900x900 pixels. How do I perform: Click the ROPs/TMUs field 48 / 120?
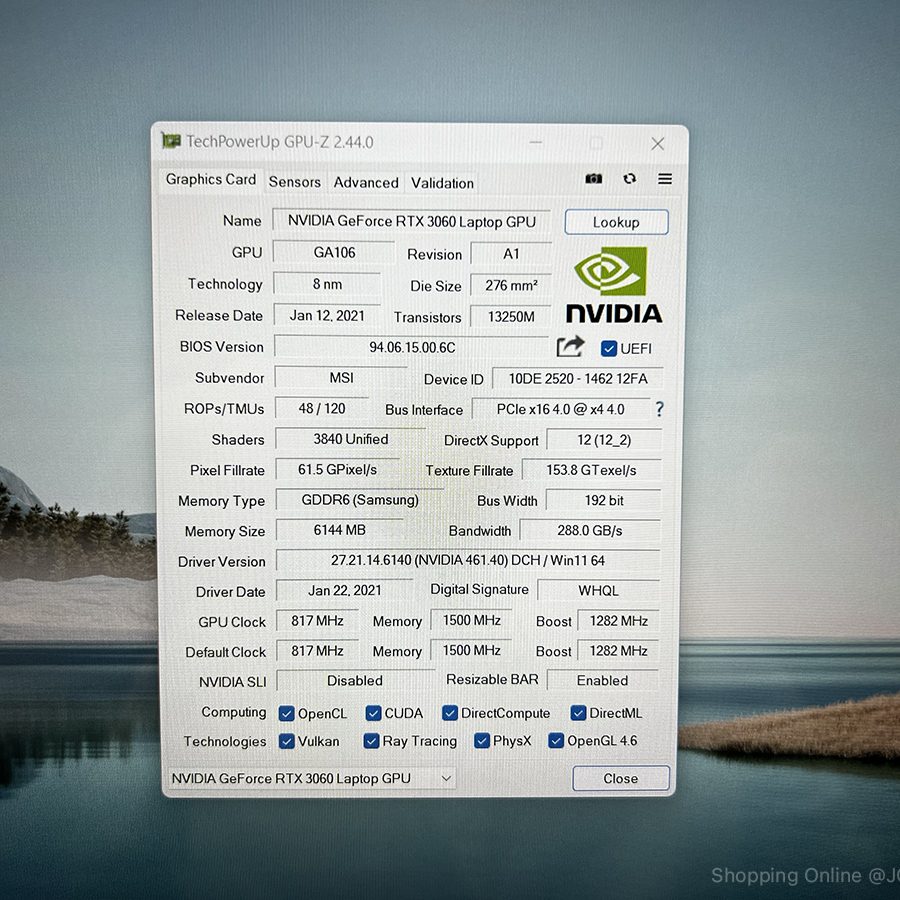click(321, 408)
